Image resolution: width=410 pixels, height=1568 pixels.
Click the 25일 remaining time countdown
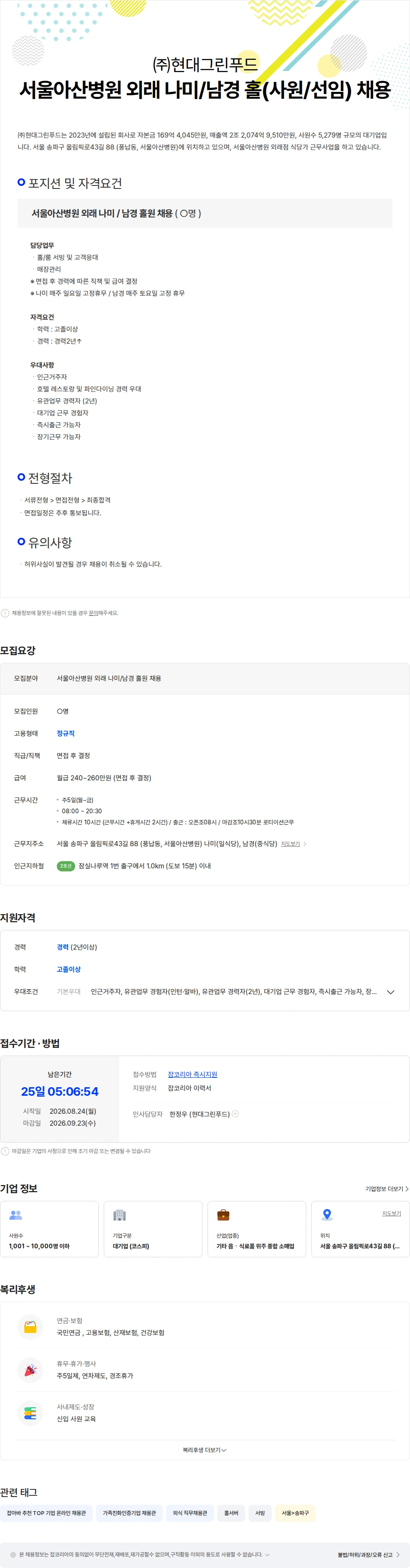coord(60,1091)
